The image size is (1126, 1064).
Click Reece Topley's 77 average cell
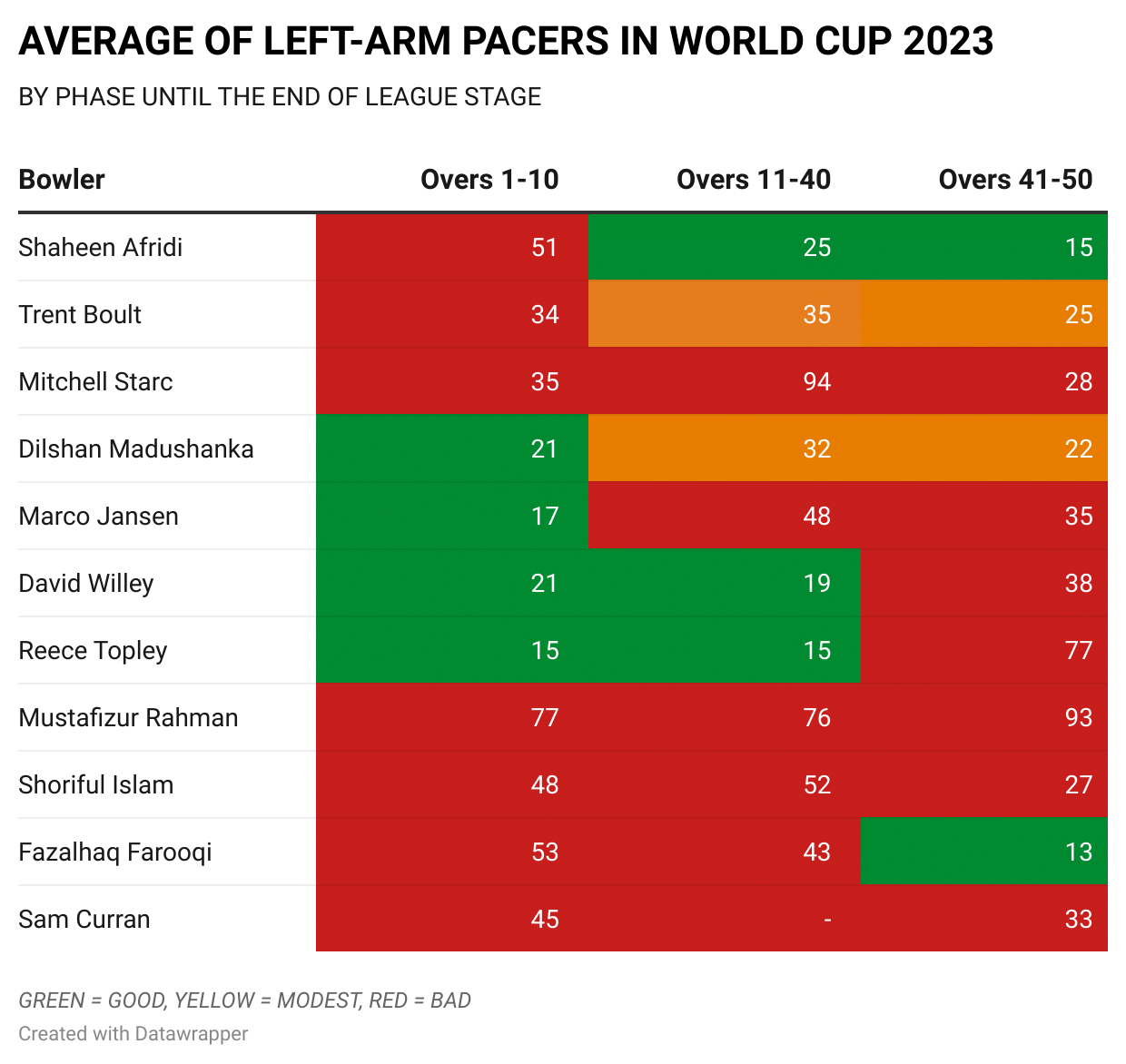coord(984,650)
